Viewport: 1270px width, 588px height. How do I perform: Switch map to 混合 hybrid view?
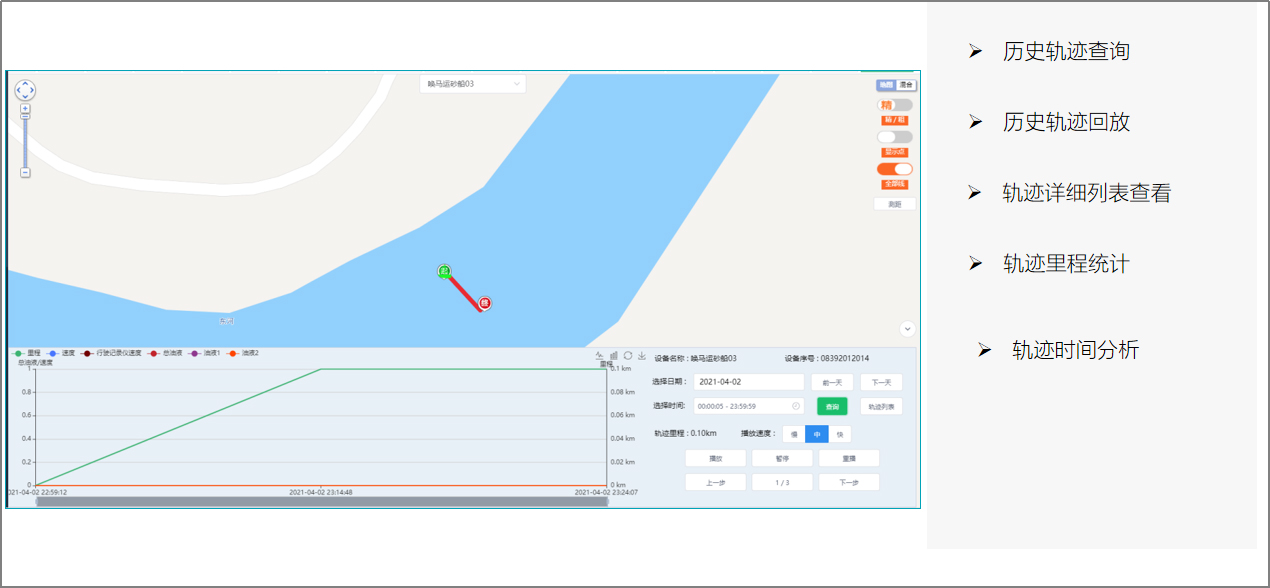(x=906, y=85)
